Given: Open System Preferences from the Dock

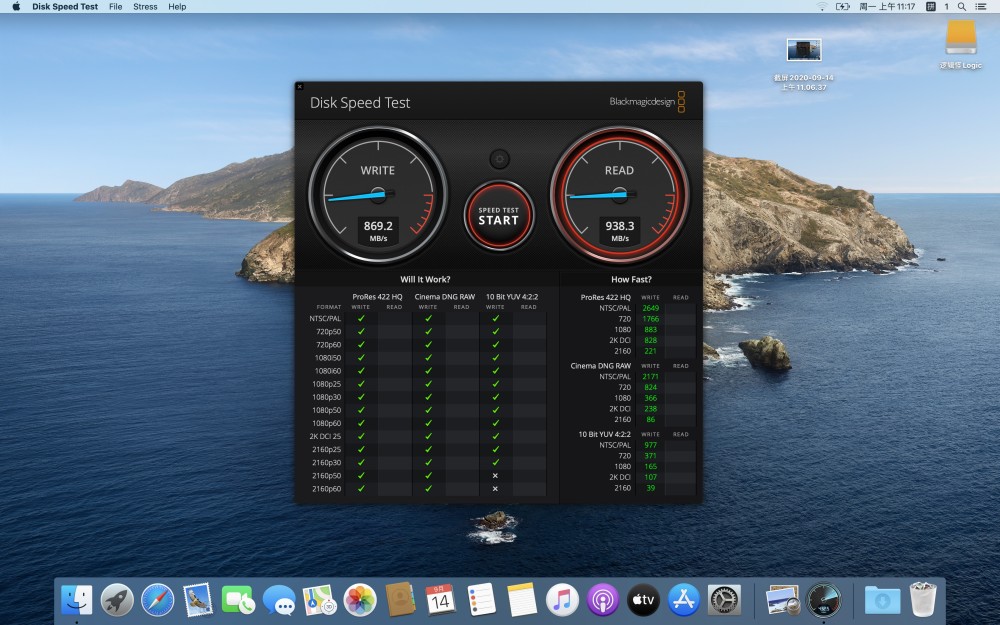Looking at the screenshot, I should click(x=724, y=600).
